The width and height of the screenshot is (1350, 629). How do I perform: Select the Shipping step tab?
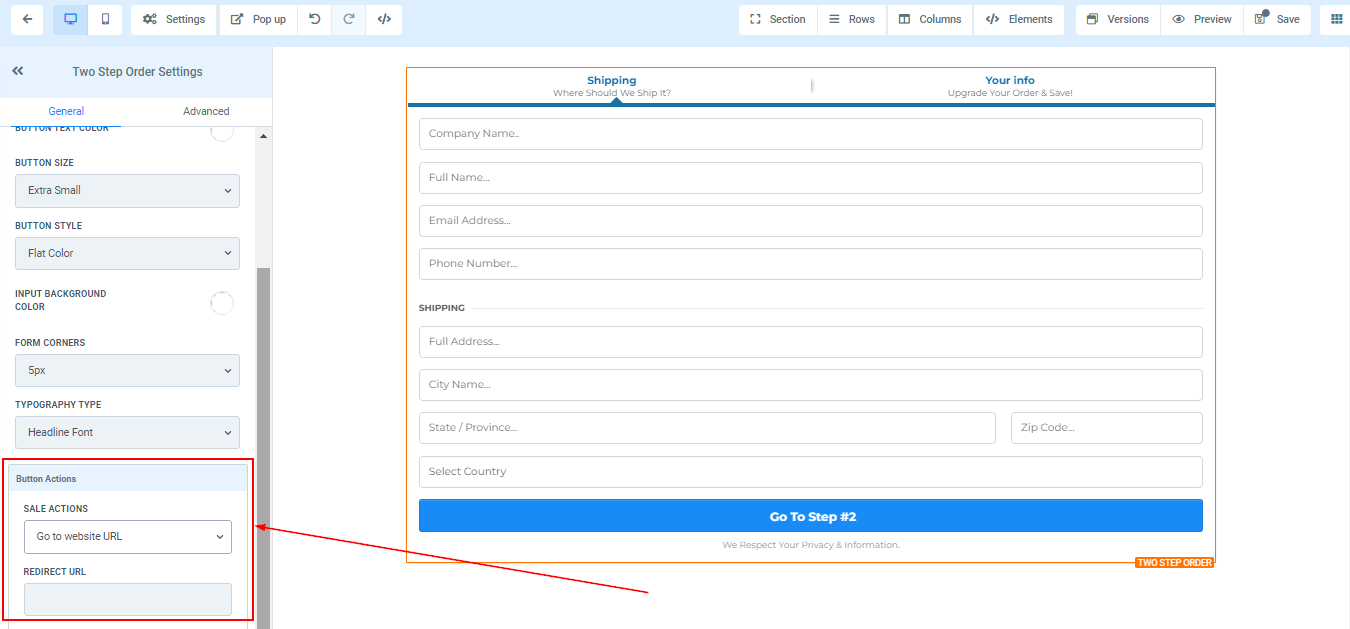tap(611, 86)
